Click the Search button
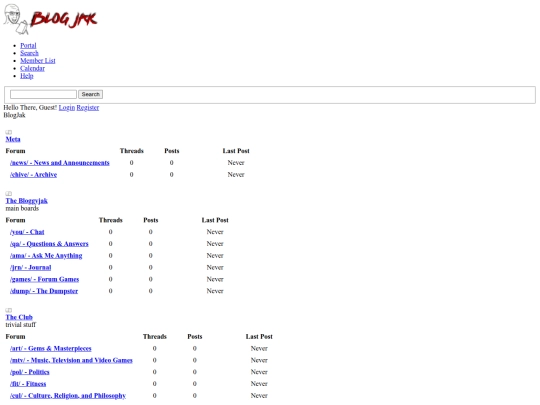Image resolution: width=540 pixels, height=405 pixels. click(x=91, y=94)
